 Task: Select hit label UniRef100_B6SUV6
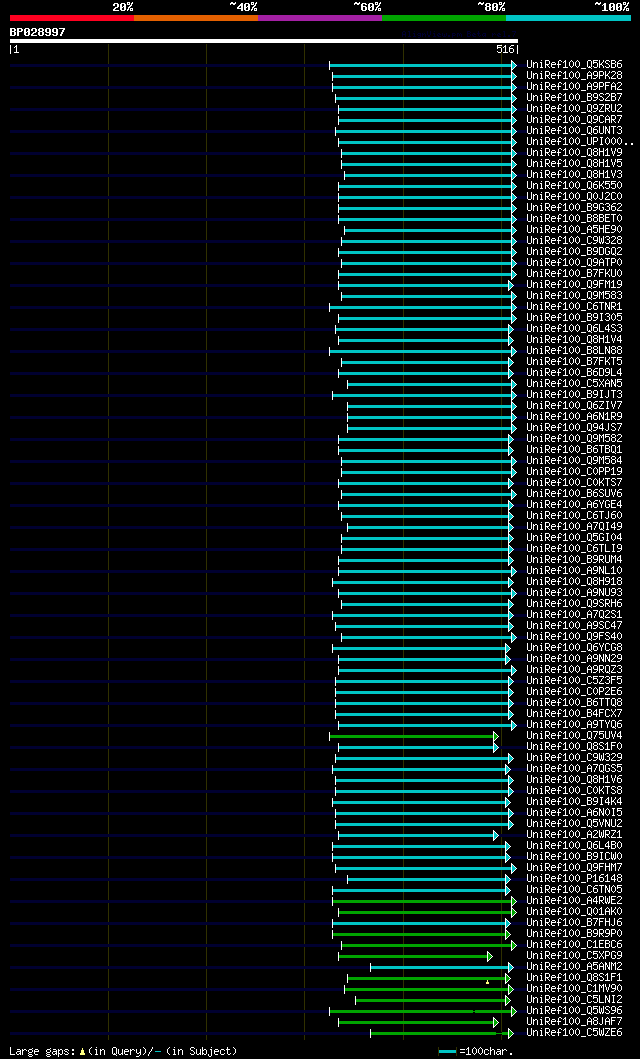tap(575, 494)
